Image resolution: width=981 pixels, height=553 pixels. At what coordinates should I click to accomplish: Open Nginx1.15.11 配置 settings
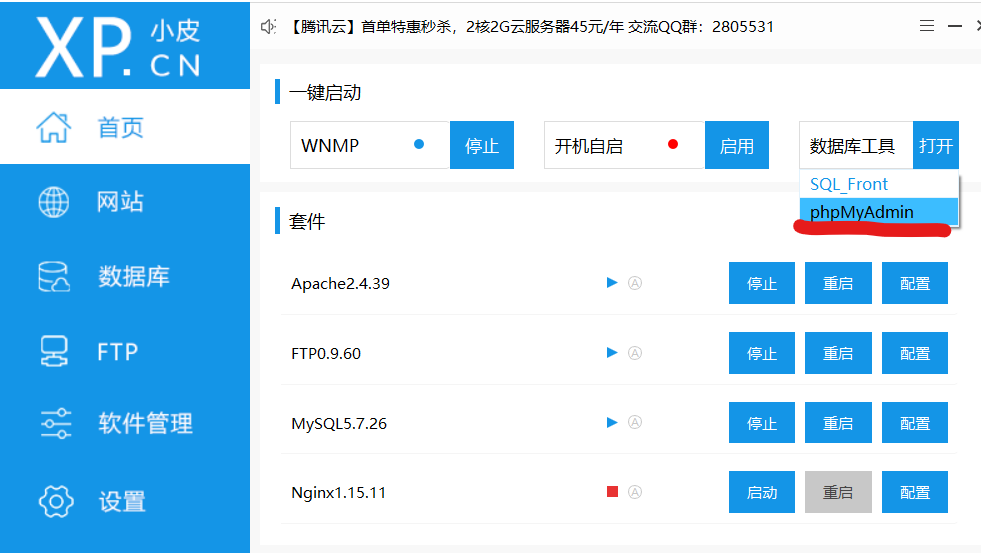[915, 492]
